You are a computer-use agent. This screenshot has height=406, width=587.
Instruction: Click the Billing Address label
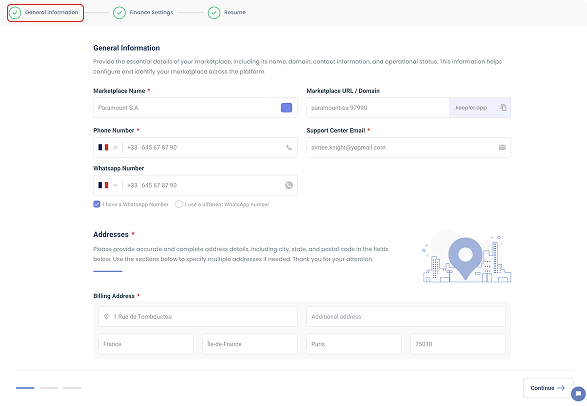point(114,296)
